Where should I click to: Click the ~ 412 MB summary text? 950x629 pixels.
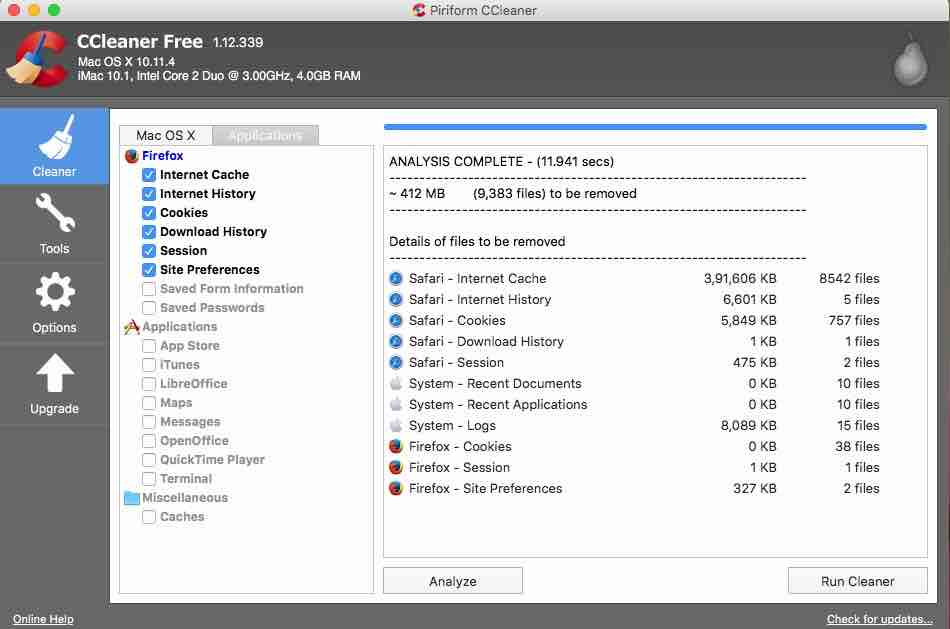pos(417,193)
